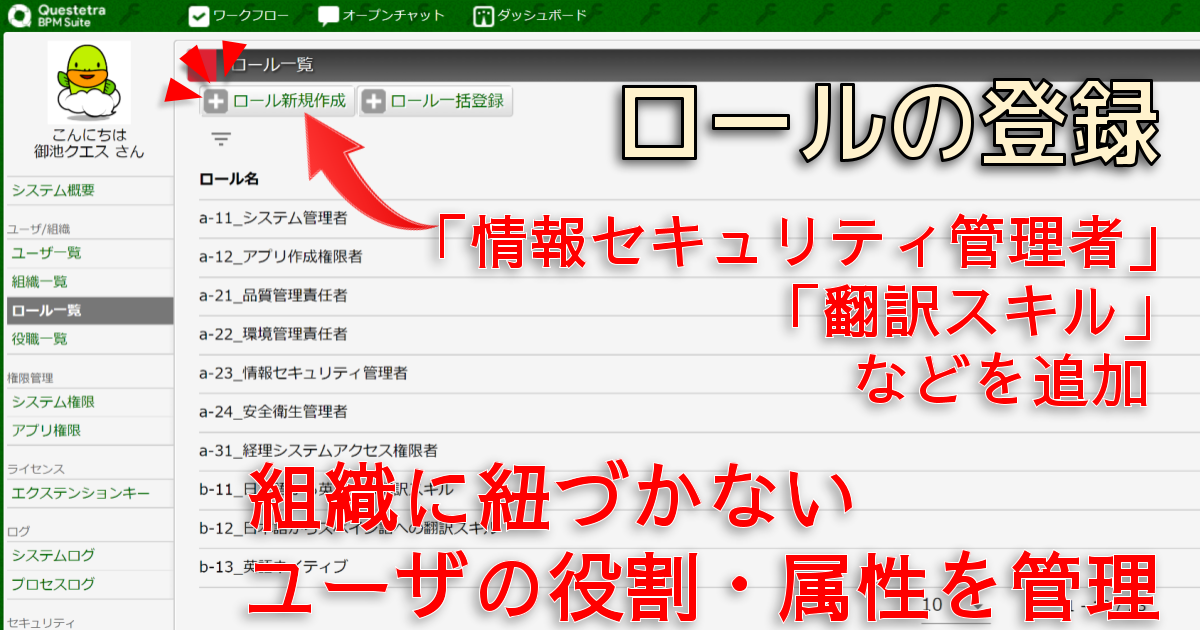Open システム権限 settings

pyautogui.click(x=54, y=402)
